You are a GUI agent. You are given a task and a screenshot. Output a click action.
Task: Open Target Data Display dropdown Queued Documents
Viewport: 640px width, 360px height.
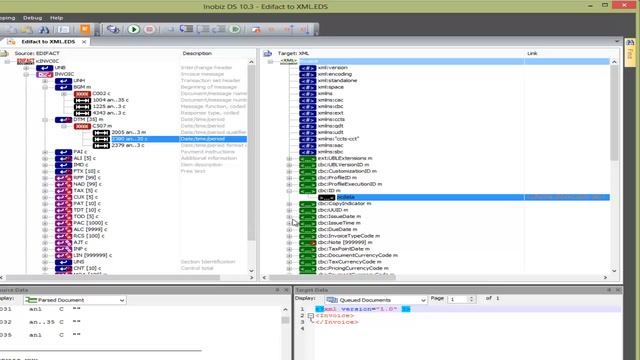[x=376, y=300]
